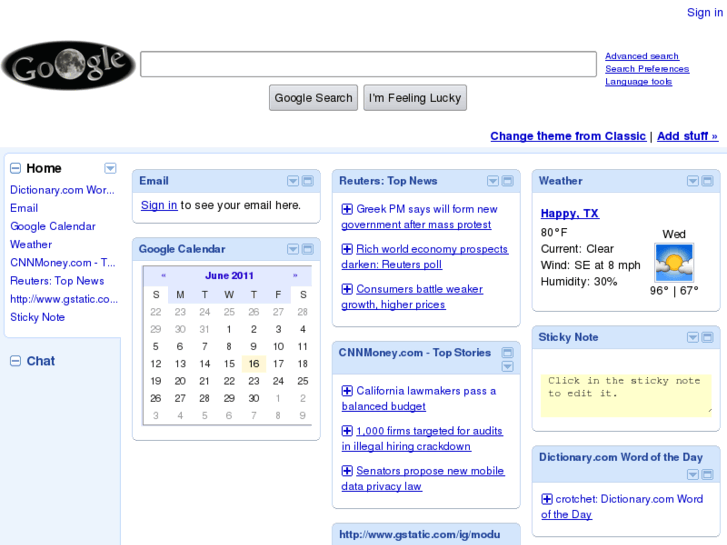The width and height of the screenshot is (727, 545).
Task: Select June 10 in the calendar
Action: click(x=278, y=346)
